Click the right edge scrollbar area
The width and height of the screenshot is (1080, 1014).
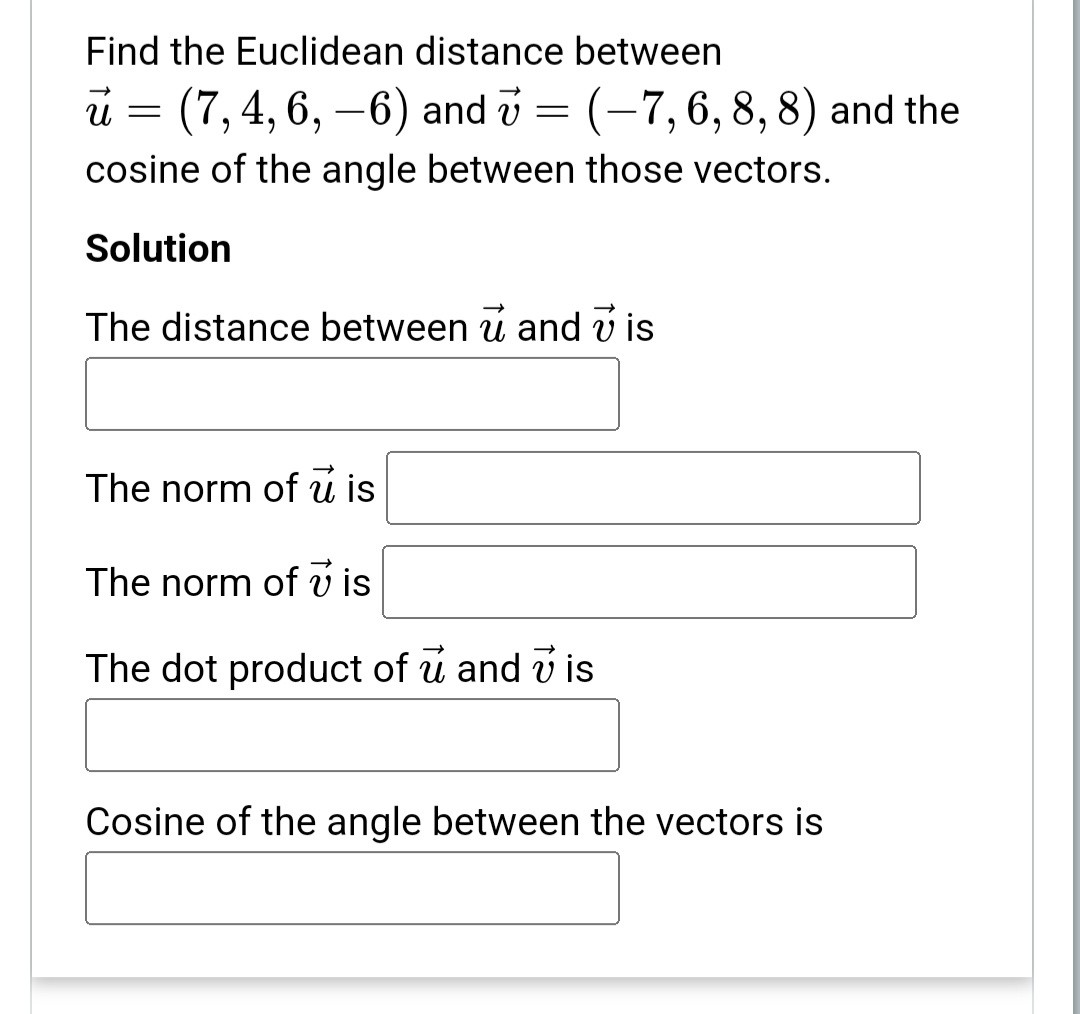[x=1064, y=500]
